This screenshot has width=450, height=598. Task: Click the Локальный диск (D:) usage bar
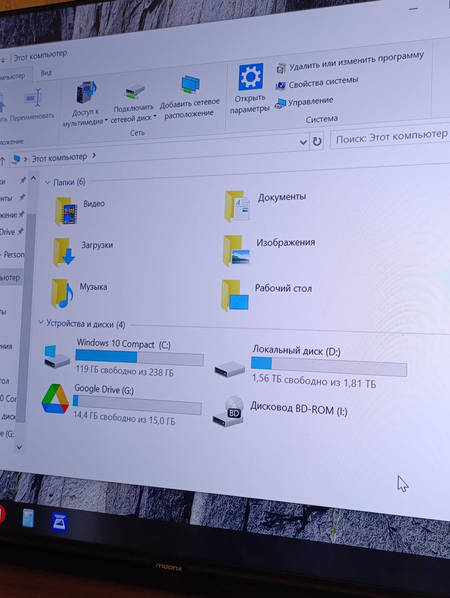329,366
